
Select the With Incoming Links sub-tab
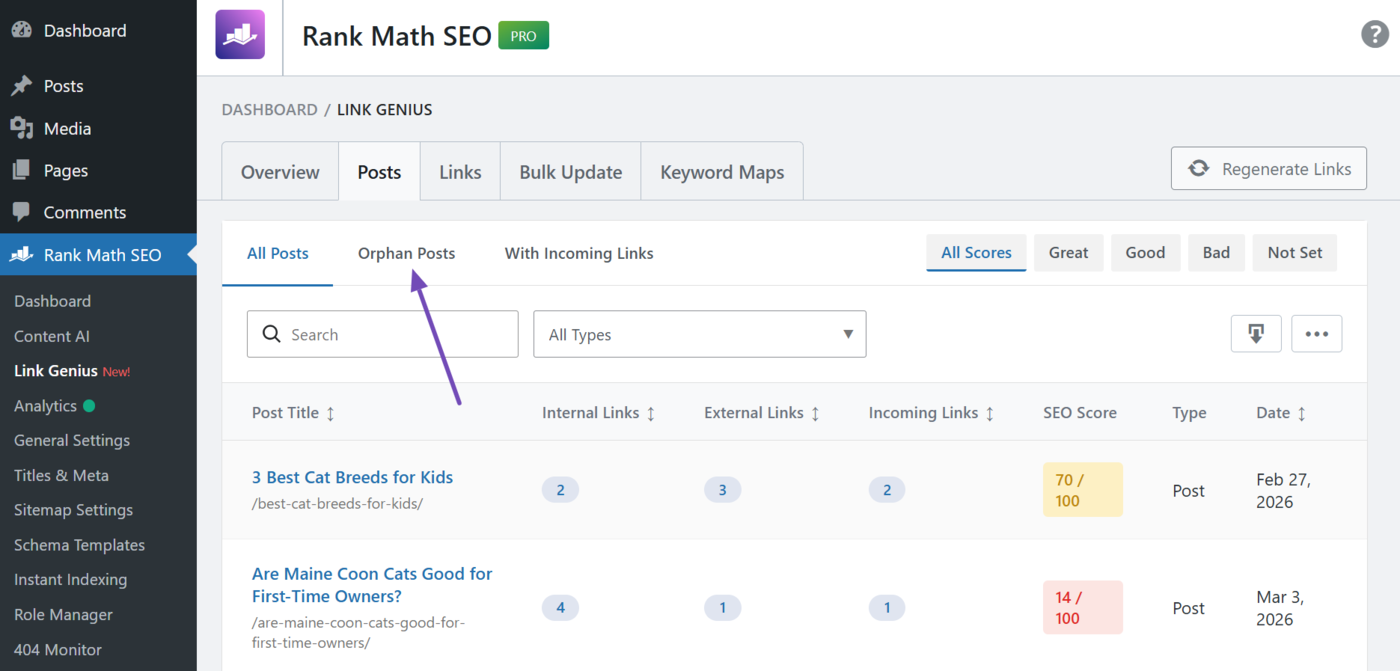(579, 253)
